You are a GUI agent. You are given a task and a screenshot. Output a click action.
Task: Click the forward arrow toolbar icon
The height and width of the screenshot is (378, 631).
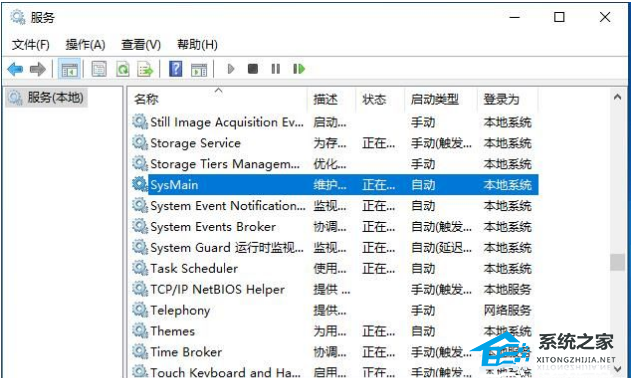[38, 69]
